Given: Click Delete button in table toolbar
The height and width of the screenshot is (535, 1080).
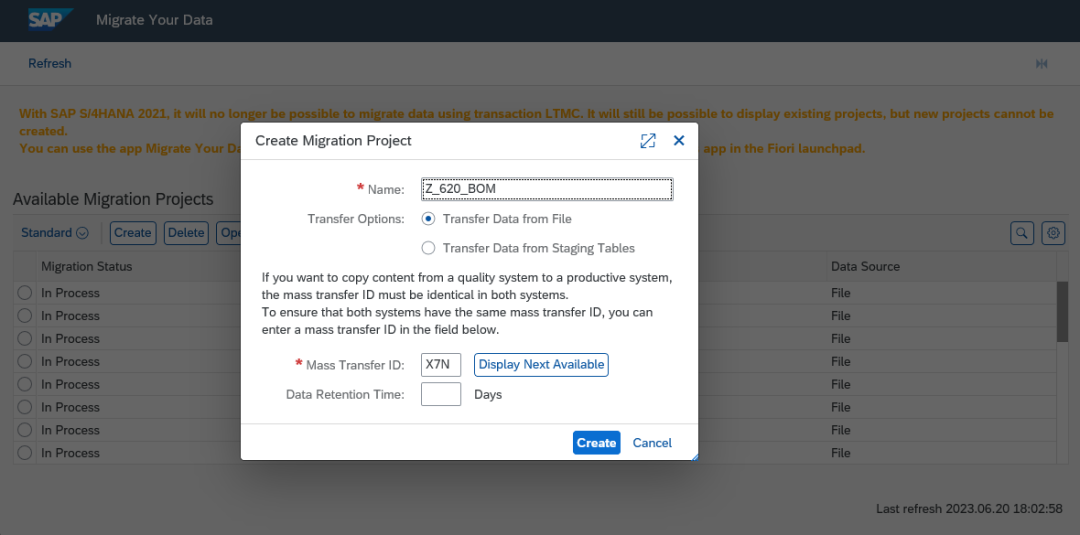Looking at the screenshot, I should 186,233.
